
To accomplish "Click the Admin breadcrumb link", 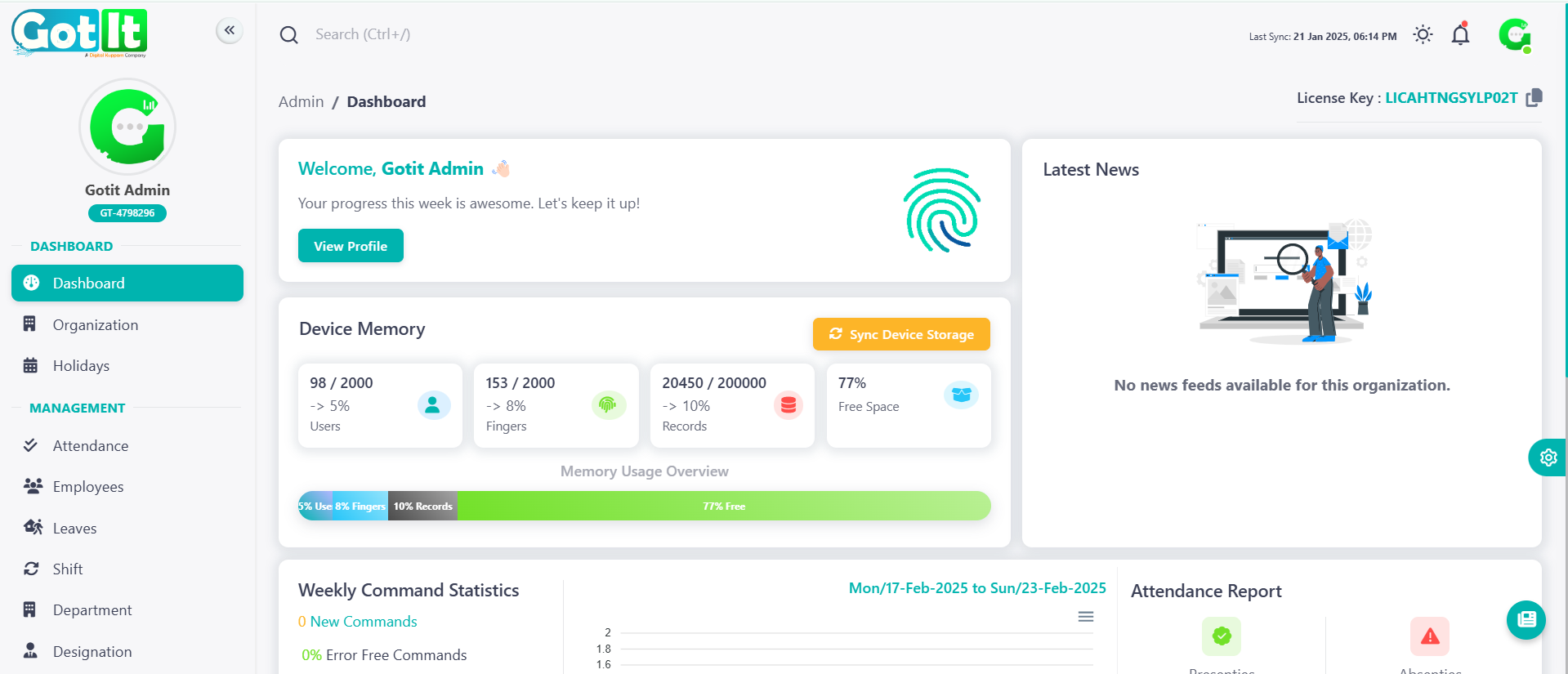I will (301, 102).
